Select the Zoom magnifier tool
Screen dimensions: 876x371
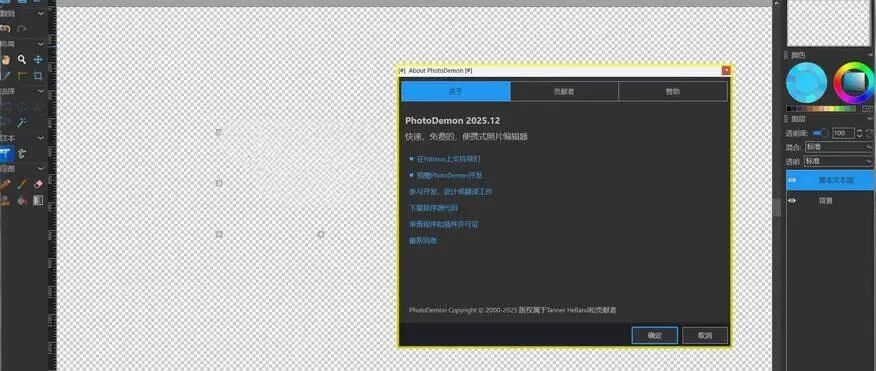pos(22,59)
